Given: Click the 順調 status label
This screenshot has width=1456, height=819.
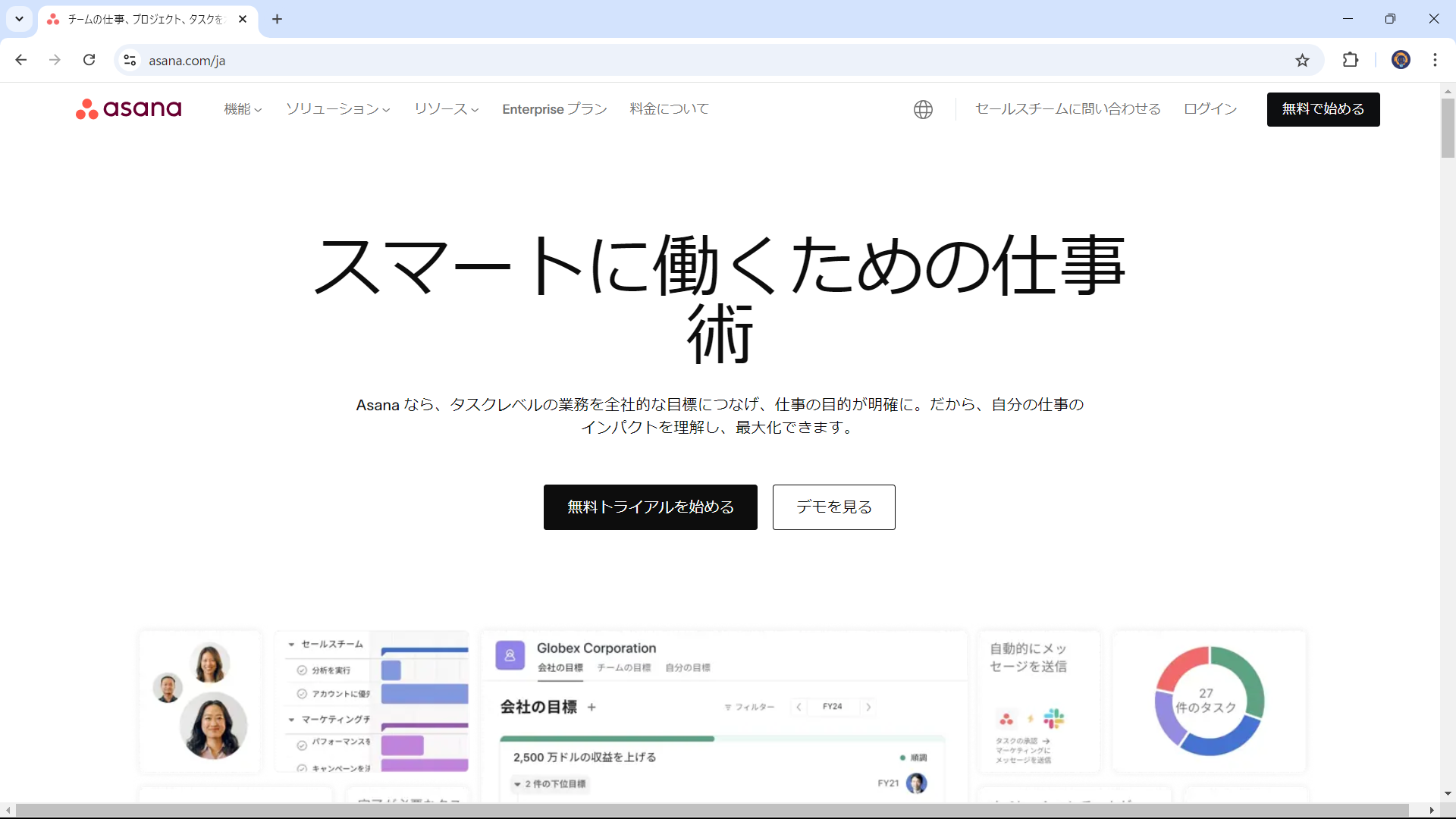Looking at the screenshot, I should pos(918,758).
